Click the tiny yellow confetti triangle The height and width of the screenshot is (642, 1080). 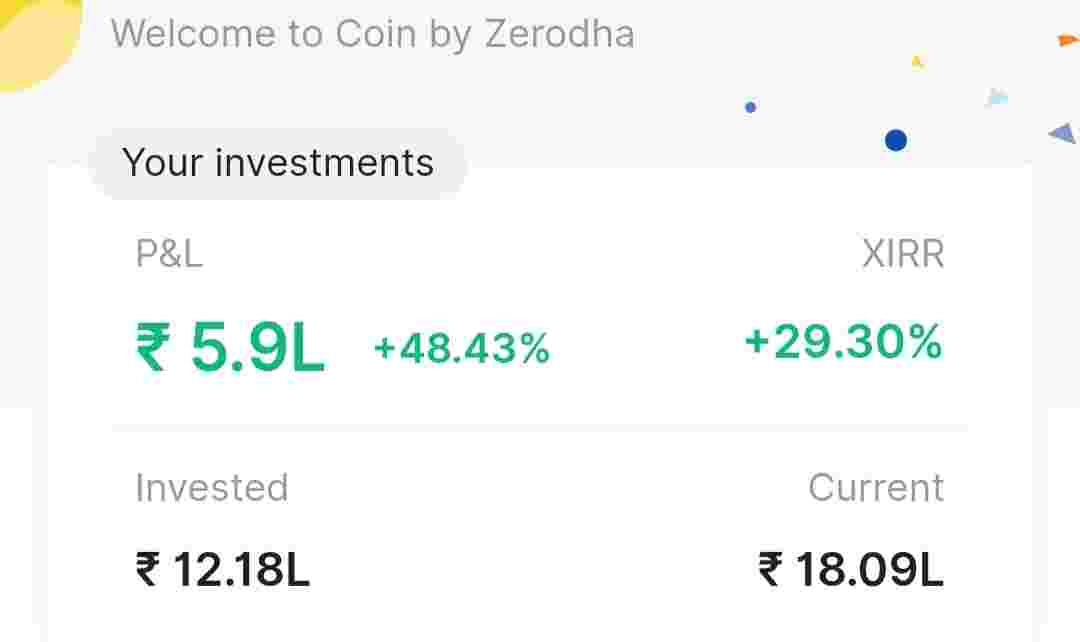(x=917, y=62)
